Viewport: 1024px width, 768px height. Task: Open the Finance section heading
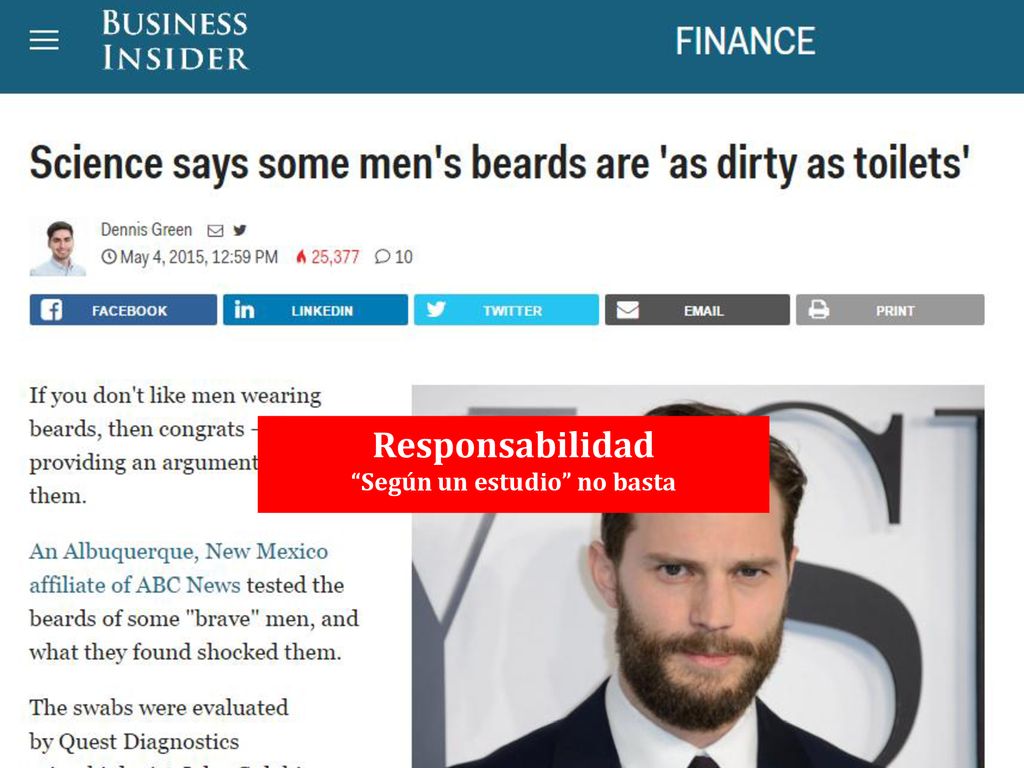point(745,41)
